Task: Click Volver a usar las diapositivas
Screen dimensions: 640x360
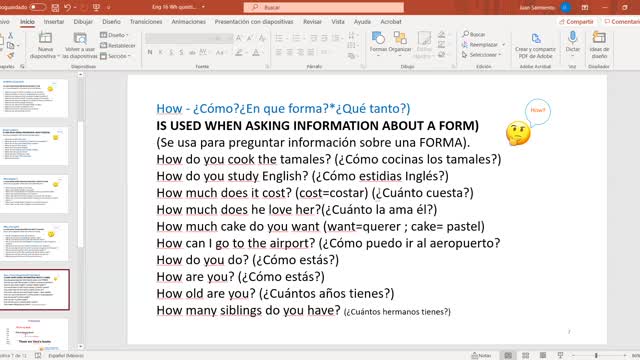Action: point(80,45)
